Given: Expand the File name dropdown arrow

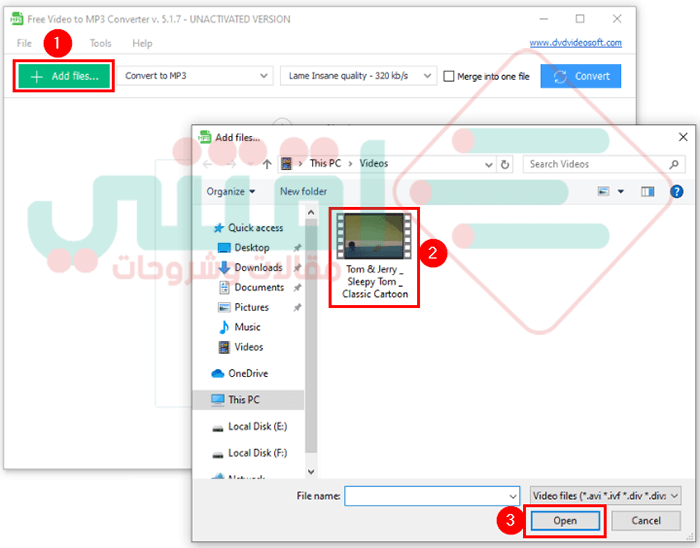Looking at the screenshot, I should click(512, 496).
